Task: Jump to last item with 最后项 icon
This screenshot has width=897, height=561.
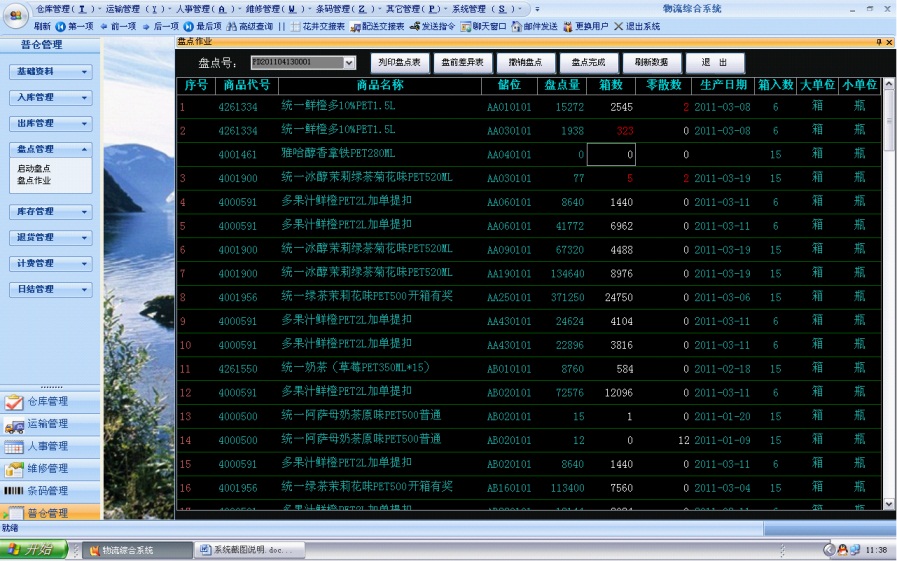Action: [189, 26]
